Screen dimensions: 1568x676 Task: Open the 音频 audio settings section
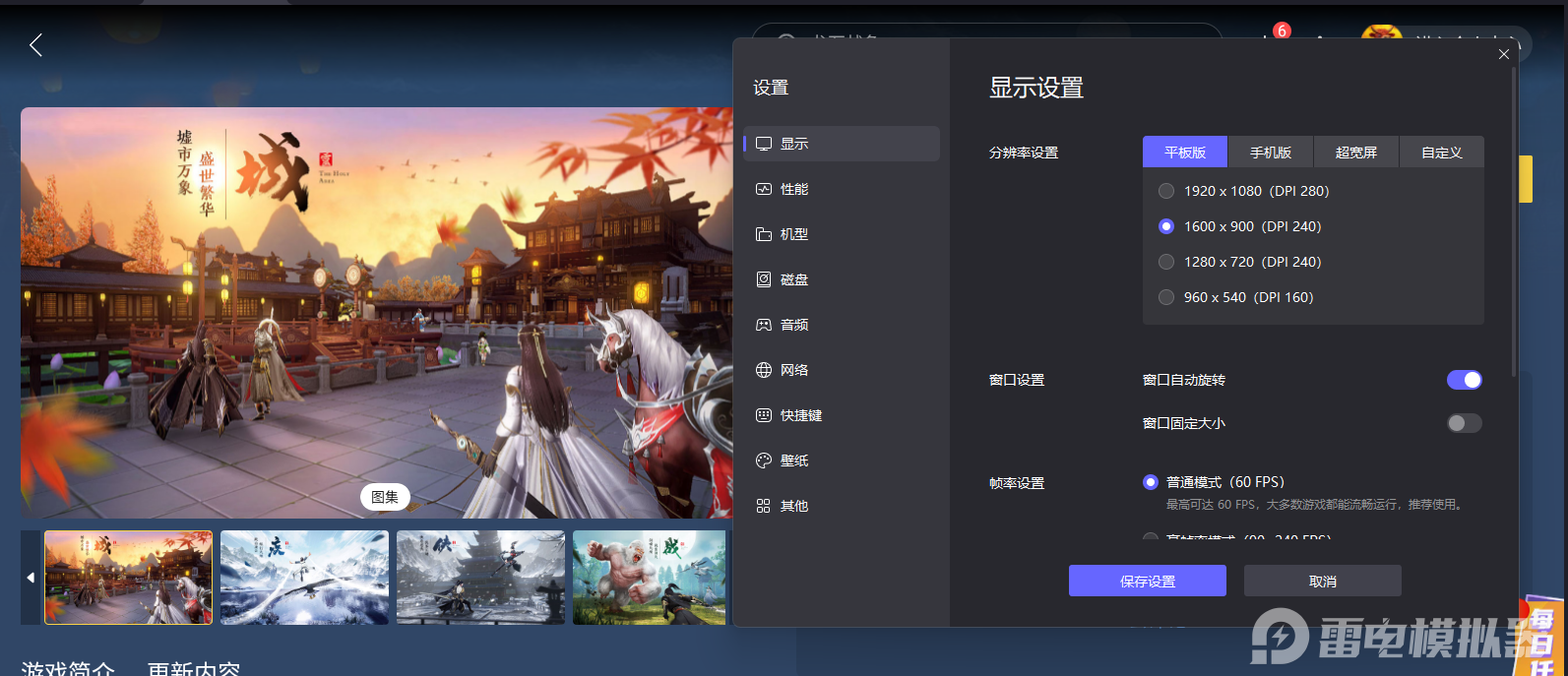pyautogui.click(x=842, y=325)
